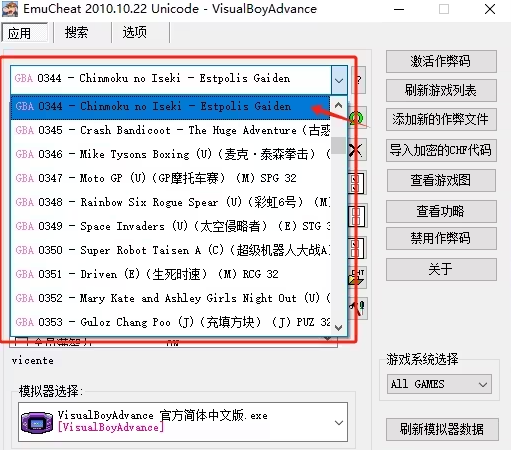
Task: Click the check-all cheats icon
Action: coord(356,183)
